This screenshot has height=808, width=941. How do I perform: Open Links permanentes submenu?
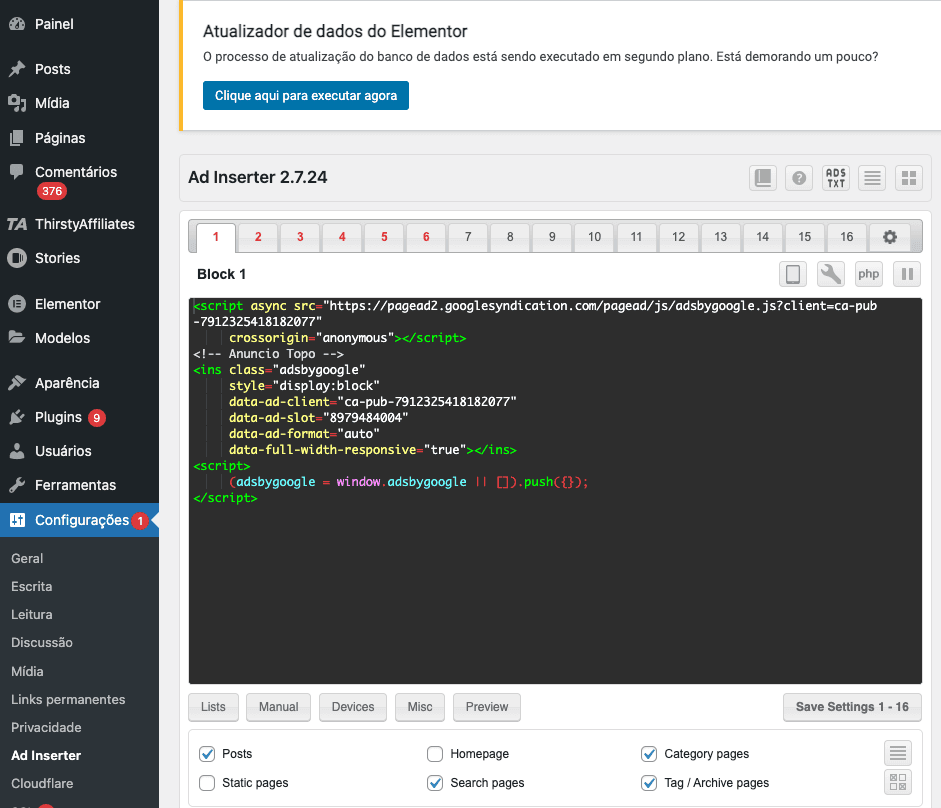68,699
